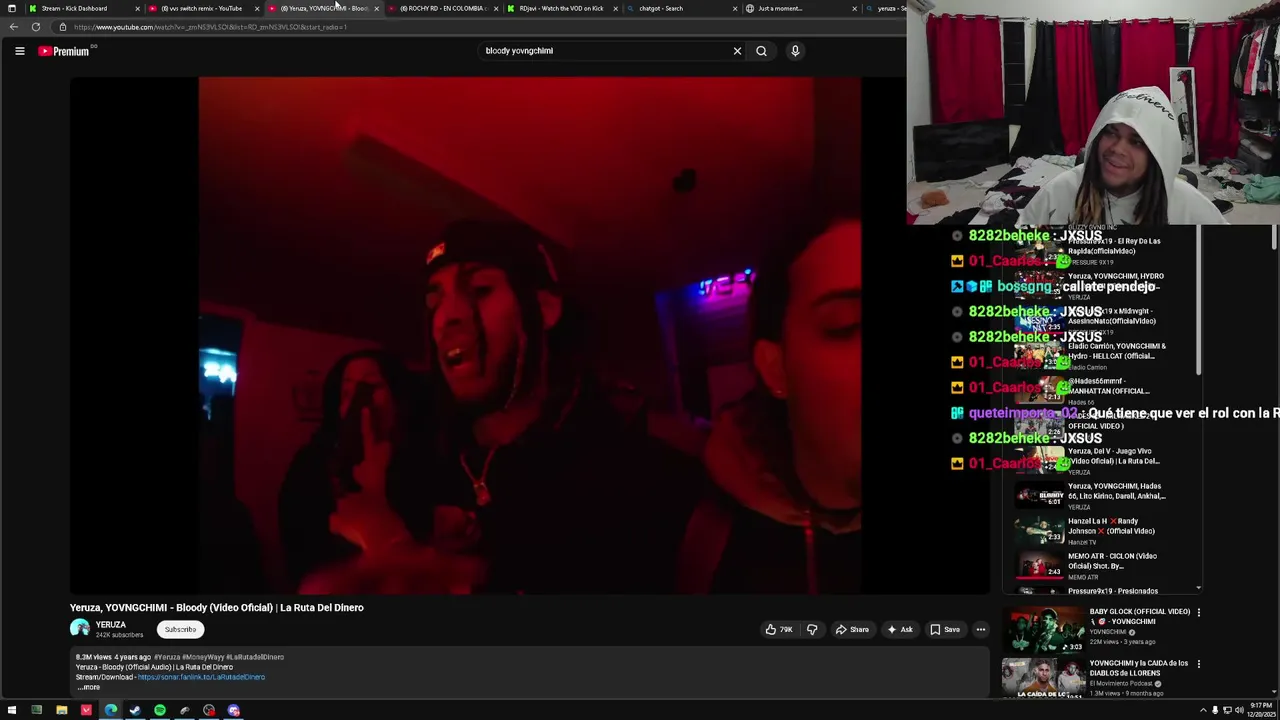Click the magnifier search button
The width and height of the screenshot is (1280, 720).
coord(761,51)
